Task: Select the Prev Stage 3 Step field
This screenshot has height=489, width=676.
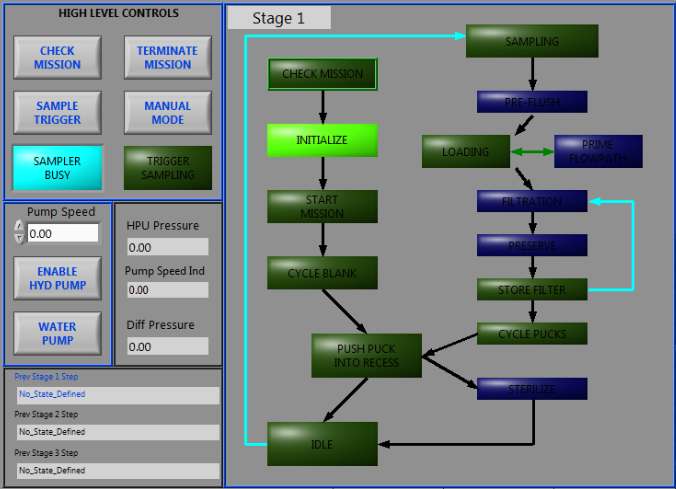Action: tap(118, 470)
